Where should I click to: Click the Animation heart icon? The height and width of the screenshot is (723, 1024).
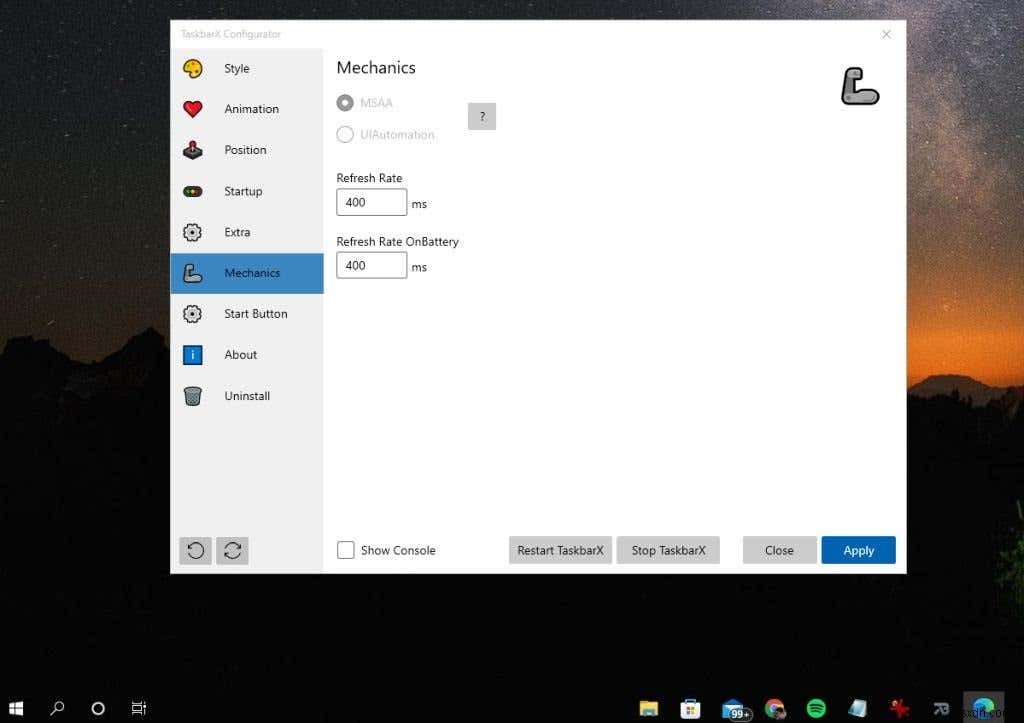point(193,109)
